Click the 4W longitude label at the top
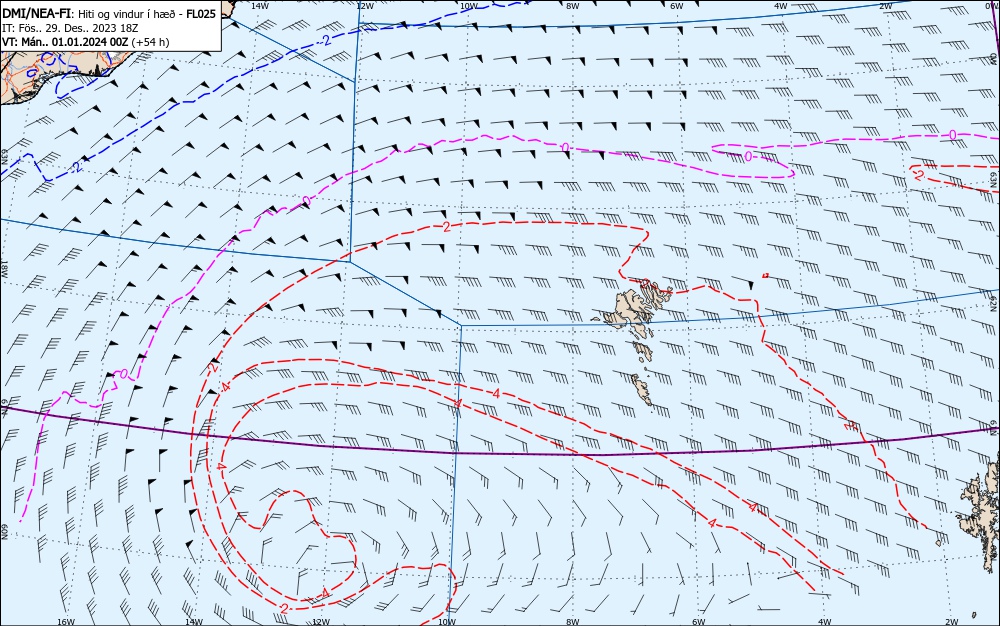Screen dimensions: 1000x626 point(781,6)
